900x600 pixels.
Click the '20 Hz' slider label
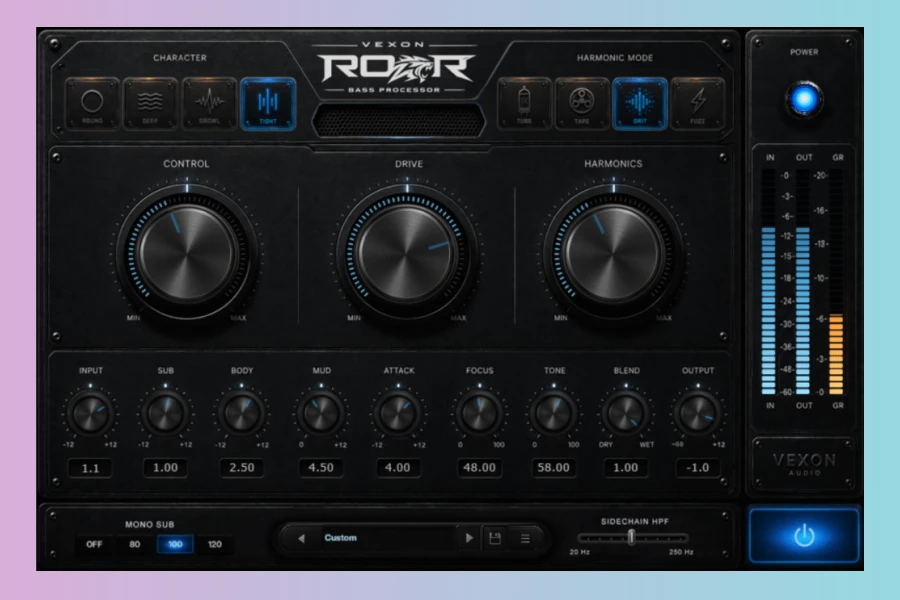click(x=580, y=552)
